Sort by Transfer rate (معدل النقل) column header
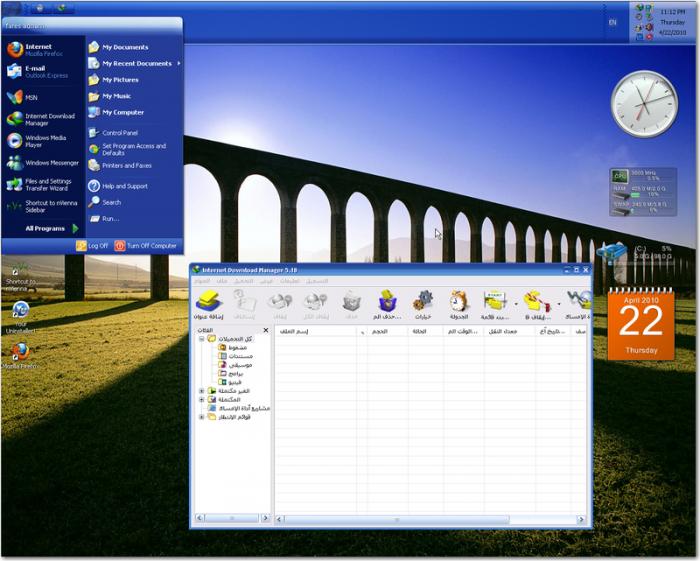This screenshot has width=700, height=561. pos(509,332)
